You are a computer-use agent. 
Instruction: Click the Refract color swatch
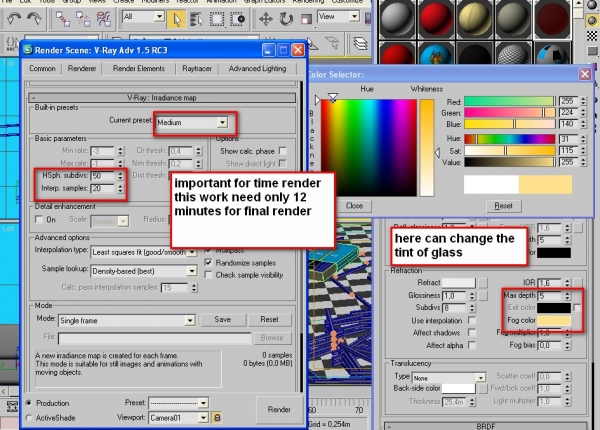(x=458, y=283)
